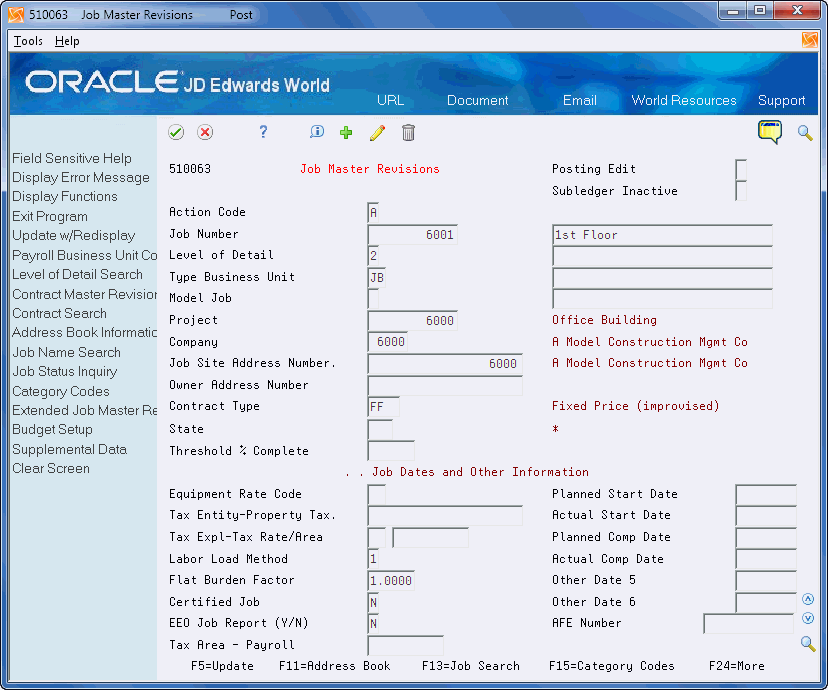Open Contract Search sidebar option

pyautogui.click(x=60, y=314)
